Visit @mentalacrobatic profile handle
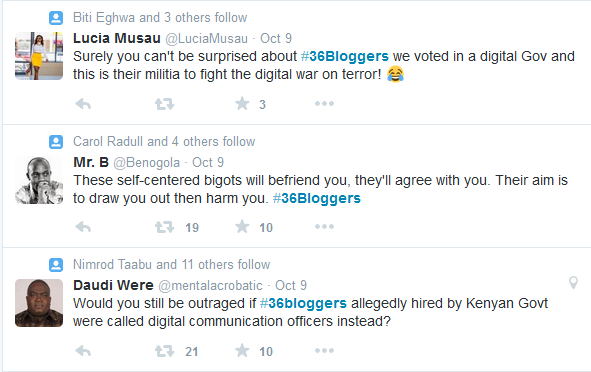The width and height of the screenshot is (591, 372). click(x=210, y=286)
